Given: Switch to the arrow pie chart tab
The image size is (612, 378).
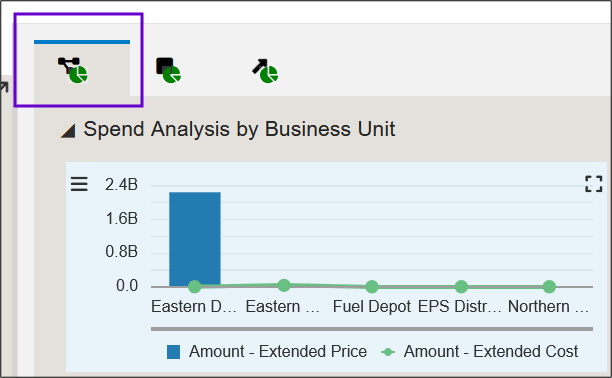Looking at the screenshot, I should click(x=265, y=71).
